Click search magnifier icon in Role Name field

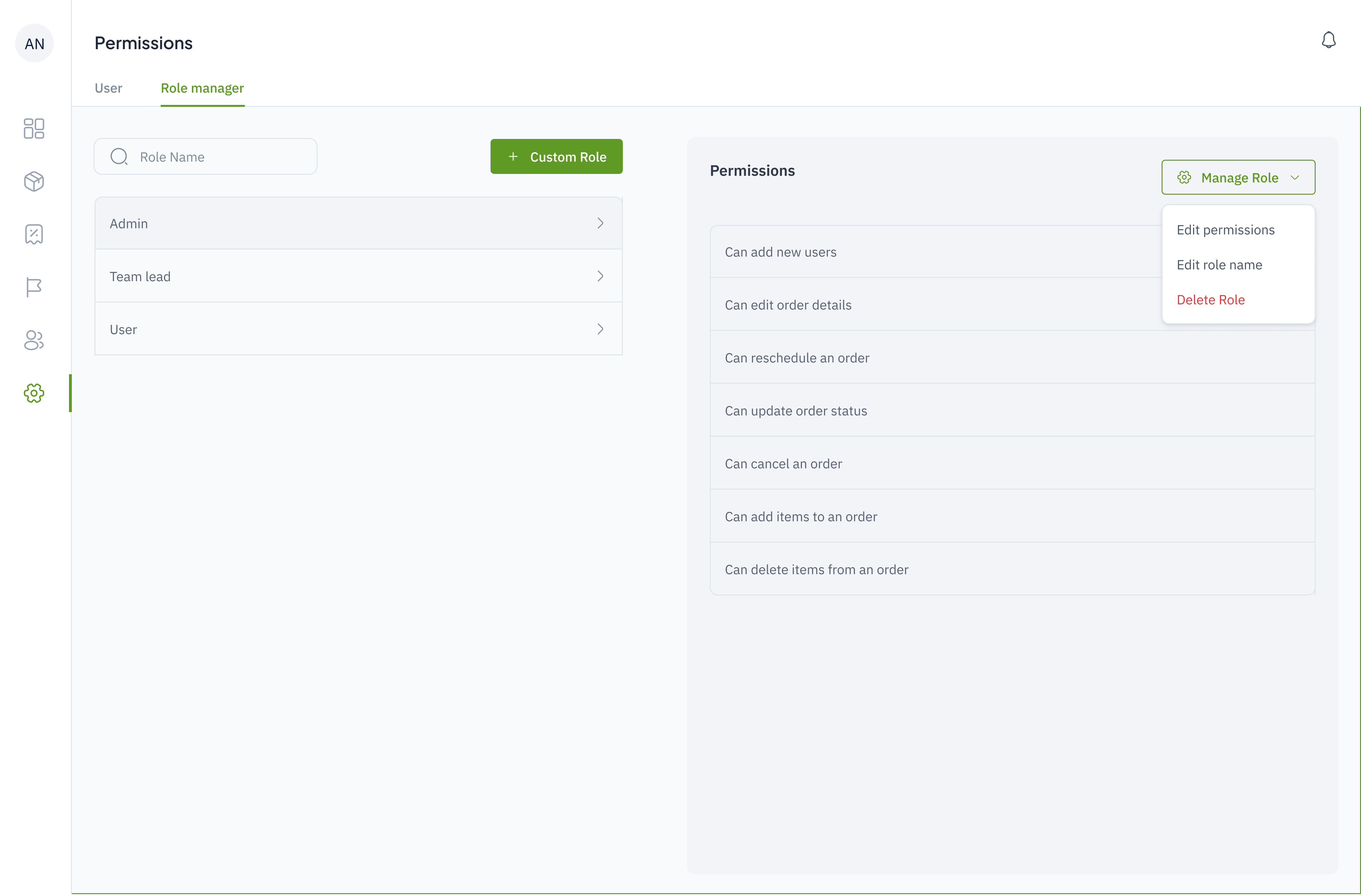click(x=119, y=157)
